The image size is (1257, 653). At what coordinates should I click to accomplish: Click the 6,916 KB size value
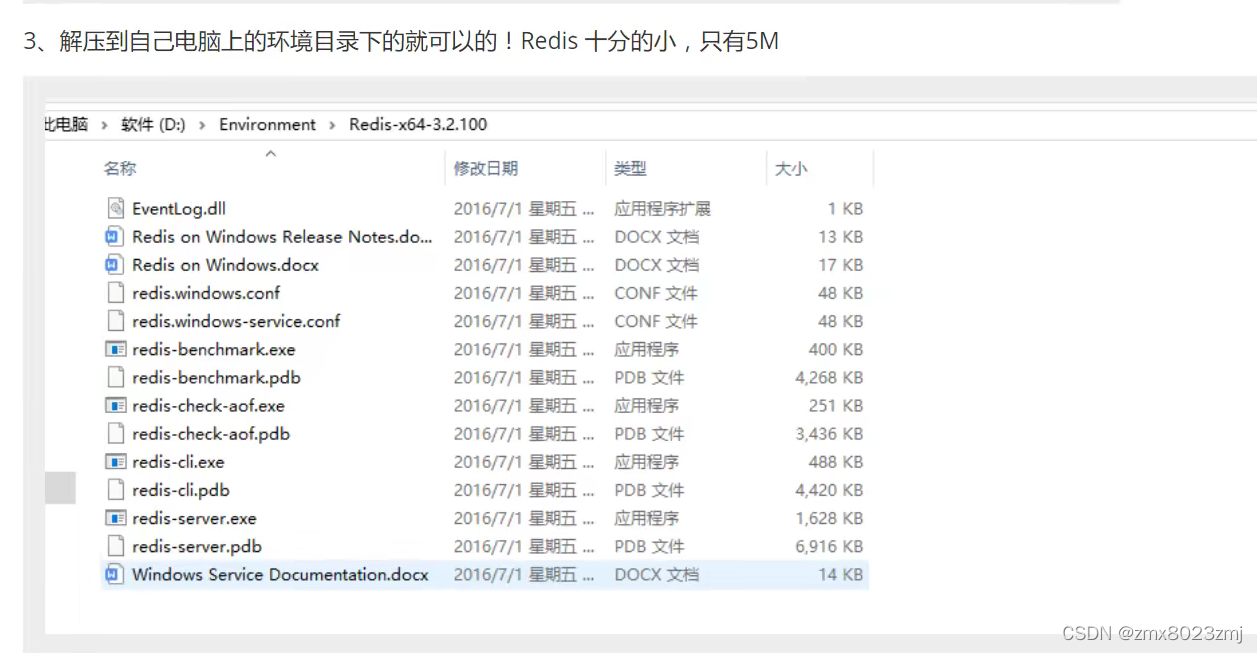(829, 546)
